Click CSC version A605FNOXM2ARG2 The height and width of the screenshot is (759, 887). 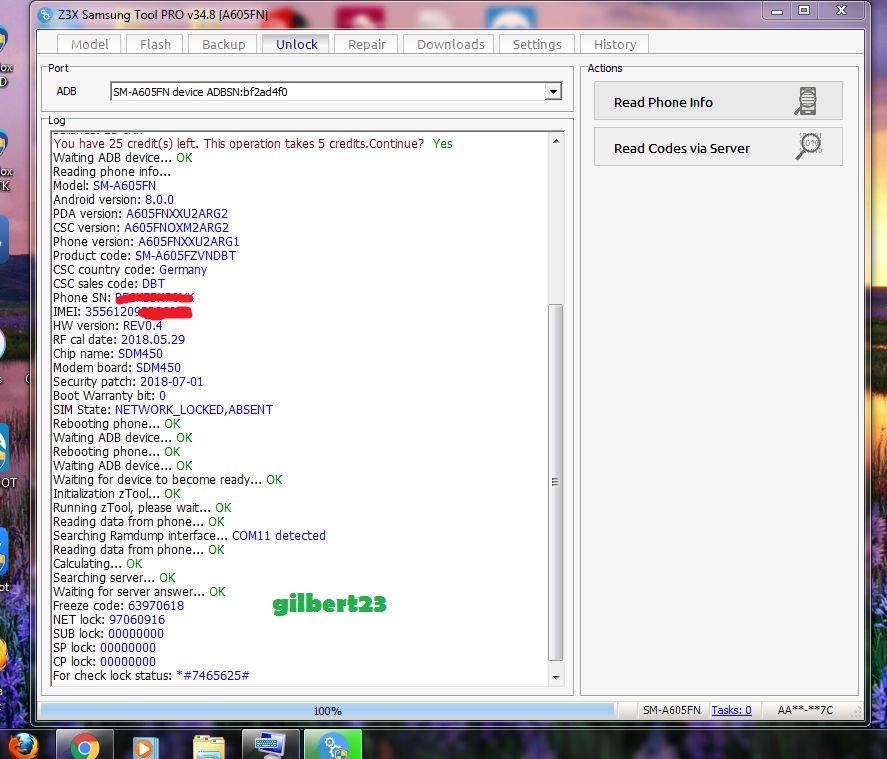click(176, 228)
